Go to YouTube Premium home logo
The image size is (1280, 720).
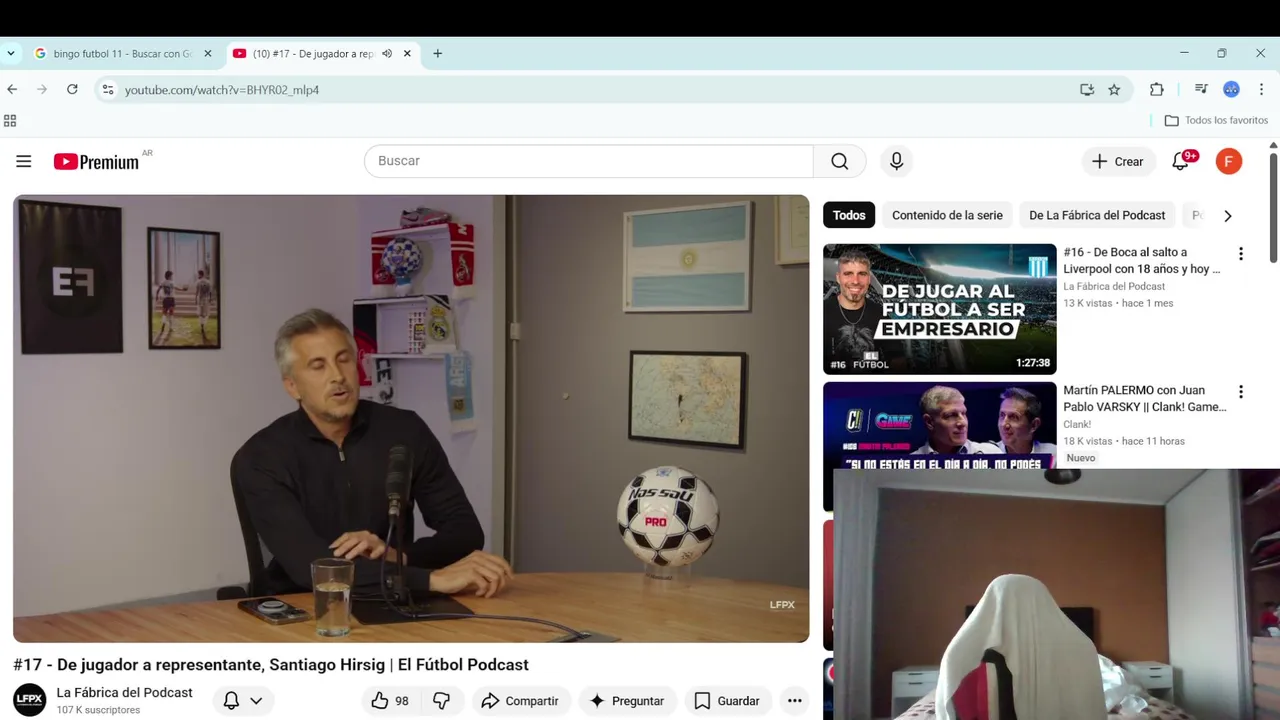97,162
